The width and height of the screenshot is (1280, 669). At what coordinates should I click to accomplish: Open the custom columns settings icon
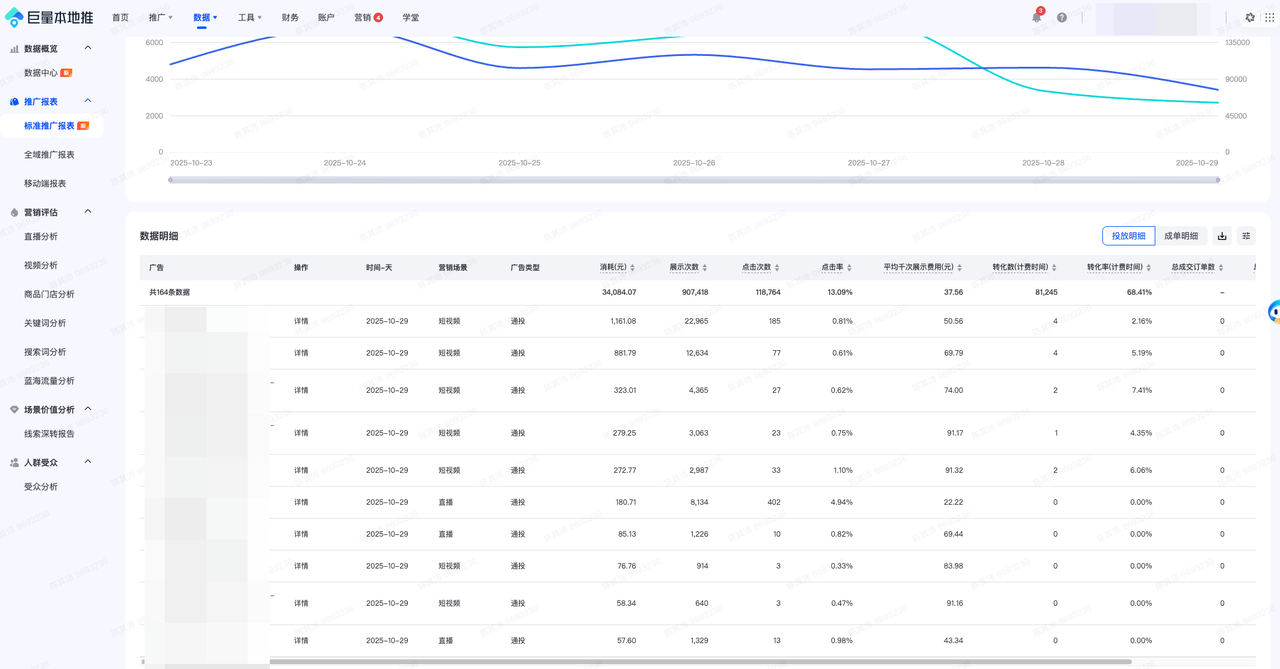(x=1246, y=236)
